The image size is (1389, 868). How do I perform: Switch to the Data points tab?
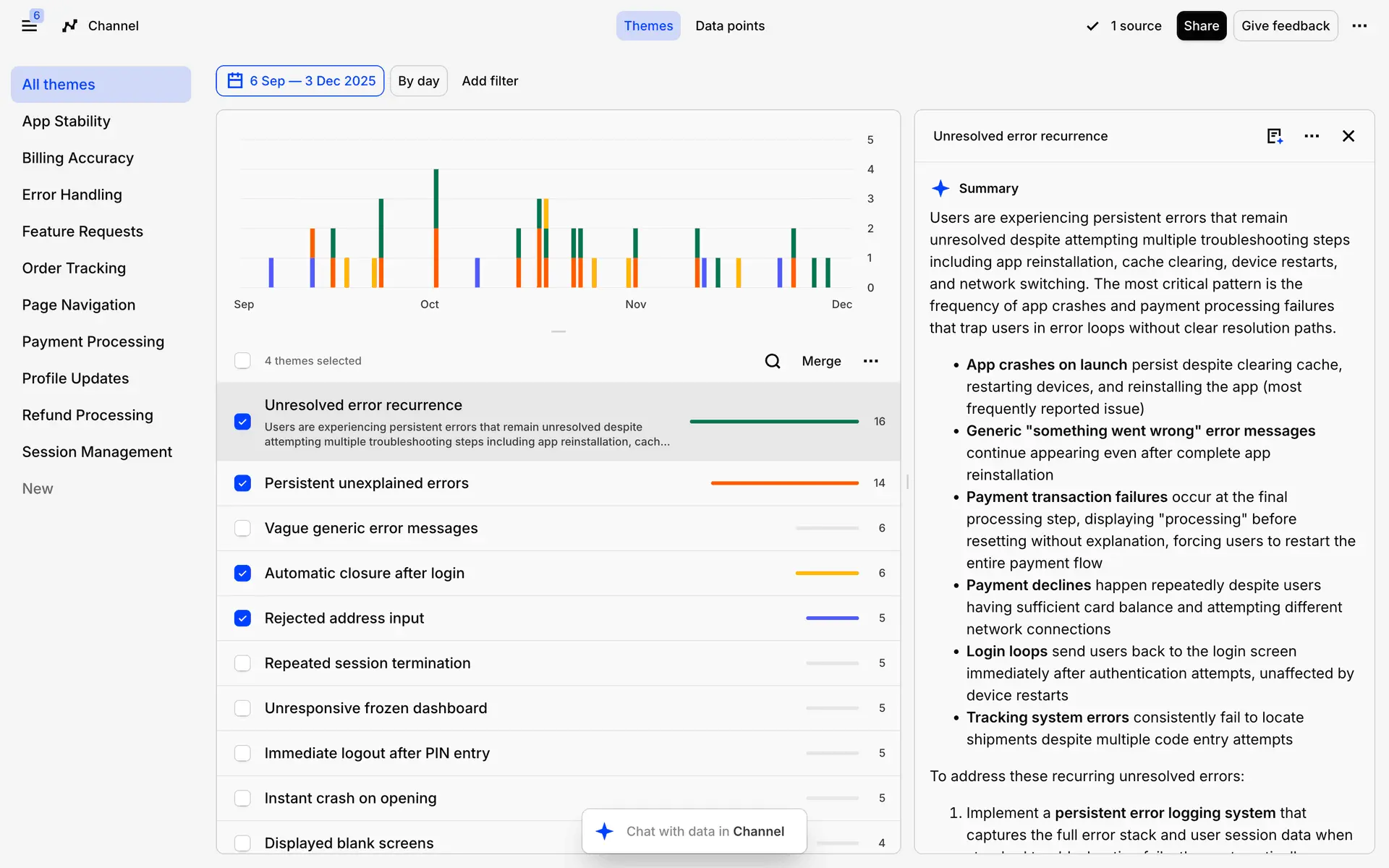pos(729,26)
